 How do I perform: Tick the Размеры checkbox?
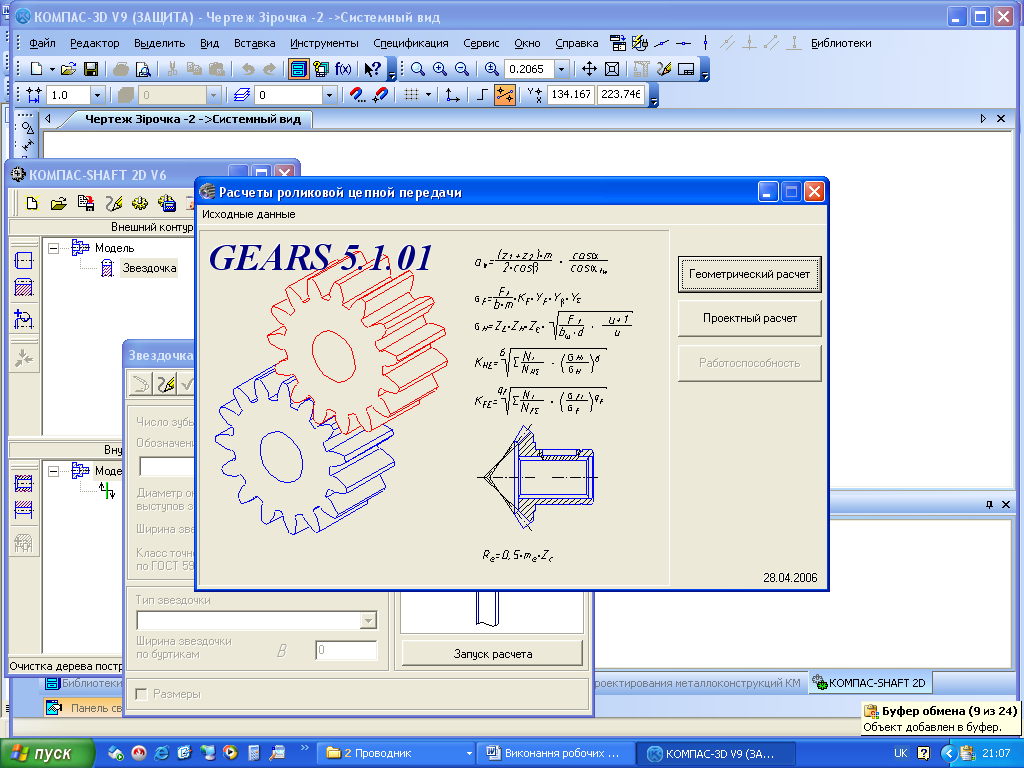click(141, 694)
